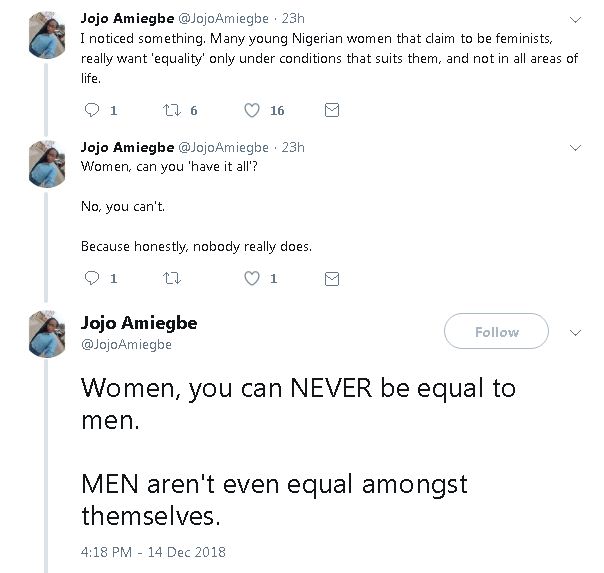Open the first tweet's chevron menu
Image resolution: width=604 pixels, height=573 pixels.
pos(575,19)
